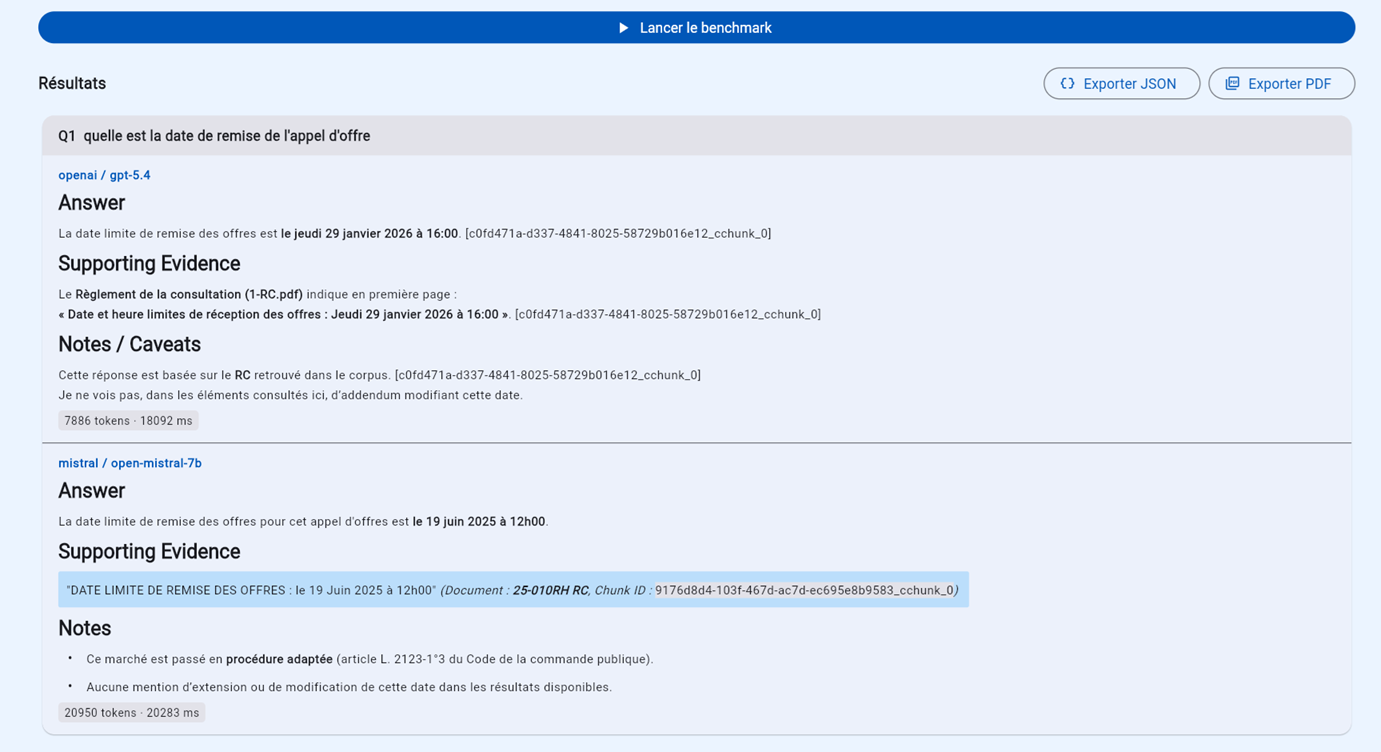Click "Règlement de la consultation (1-RC.pdf)" text

(x=189, y=295)
